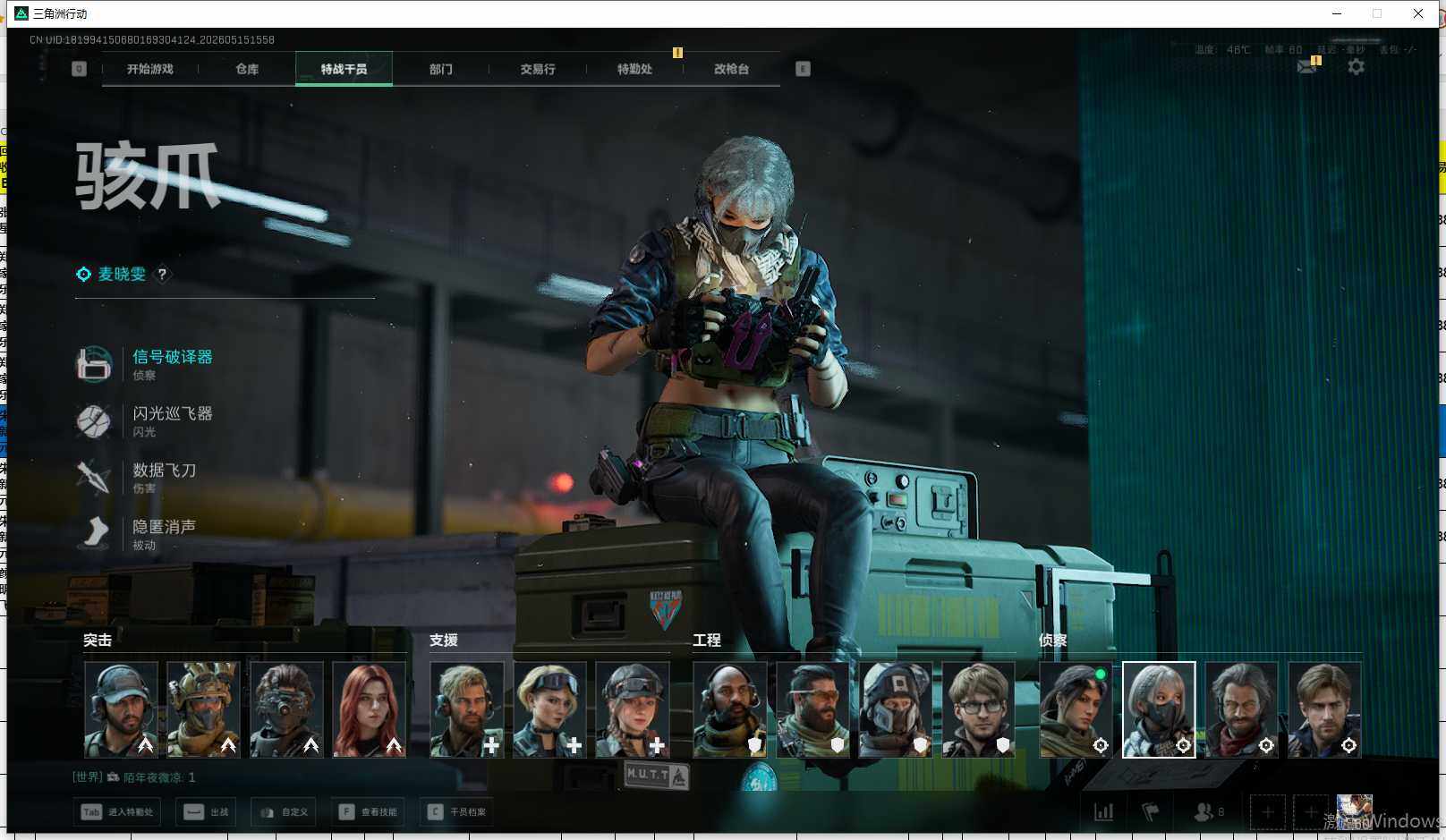Click the 闪光巡飞器 skill name

173,413
